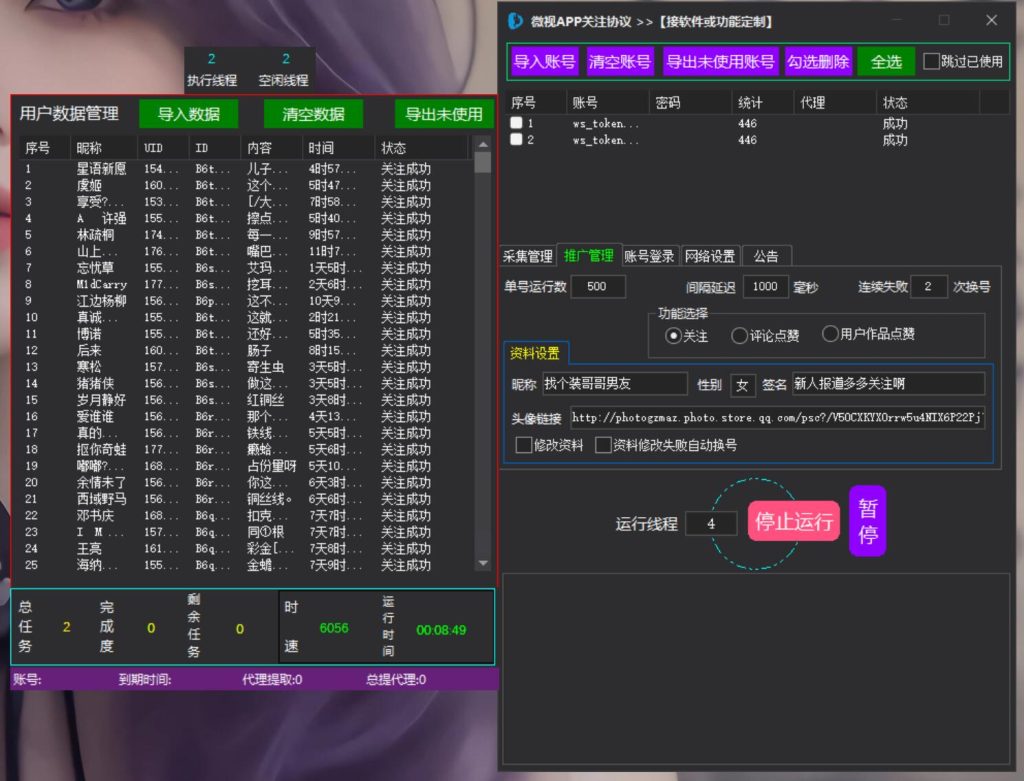Select user row 星语新愿
The image size is (1024, 781).
[x=245, y=168]
